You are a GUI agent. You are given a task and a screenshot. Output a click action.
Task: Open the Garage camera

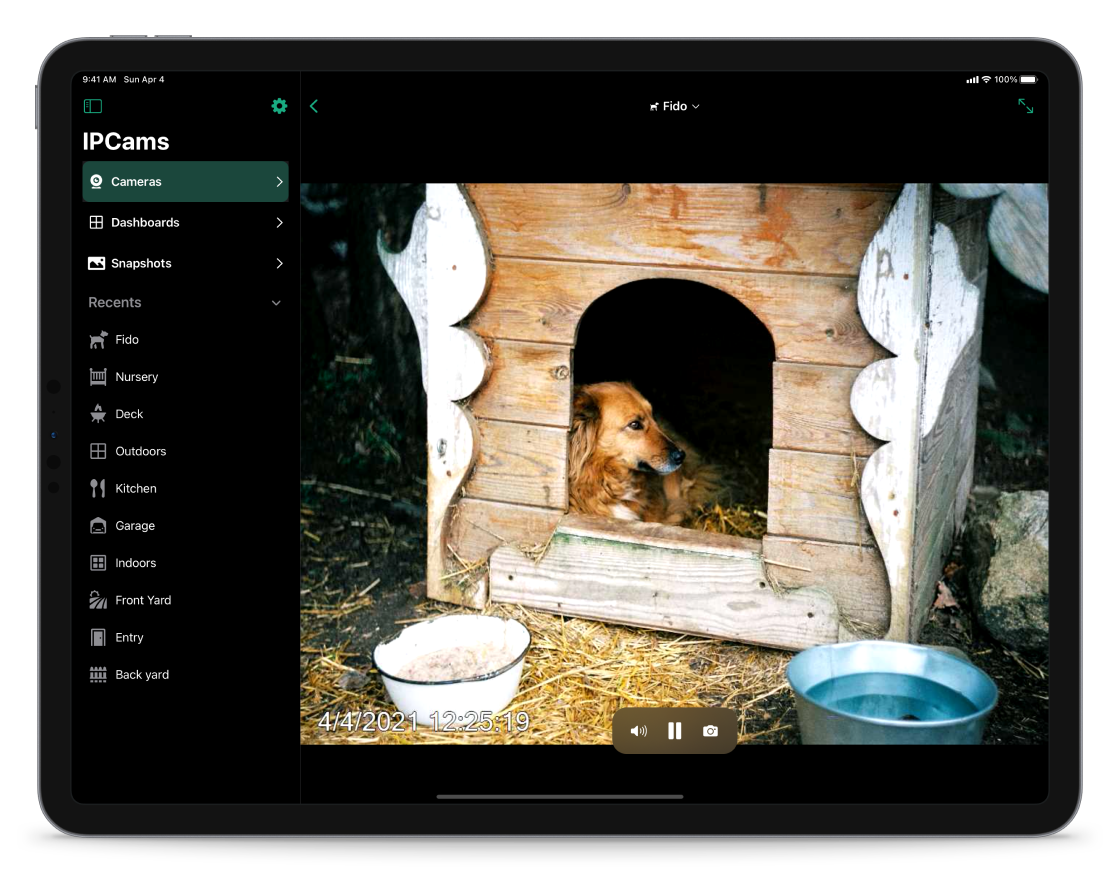[135, 526]
